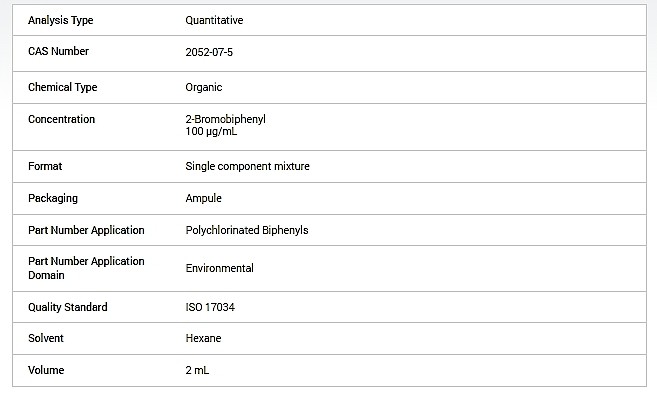The width and height of the screenshot is (657, 397).
Task: Click the Packaging label
Action: [53, 198]
